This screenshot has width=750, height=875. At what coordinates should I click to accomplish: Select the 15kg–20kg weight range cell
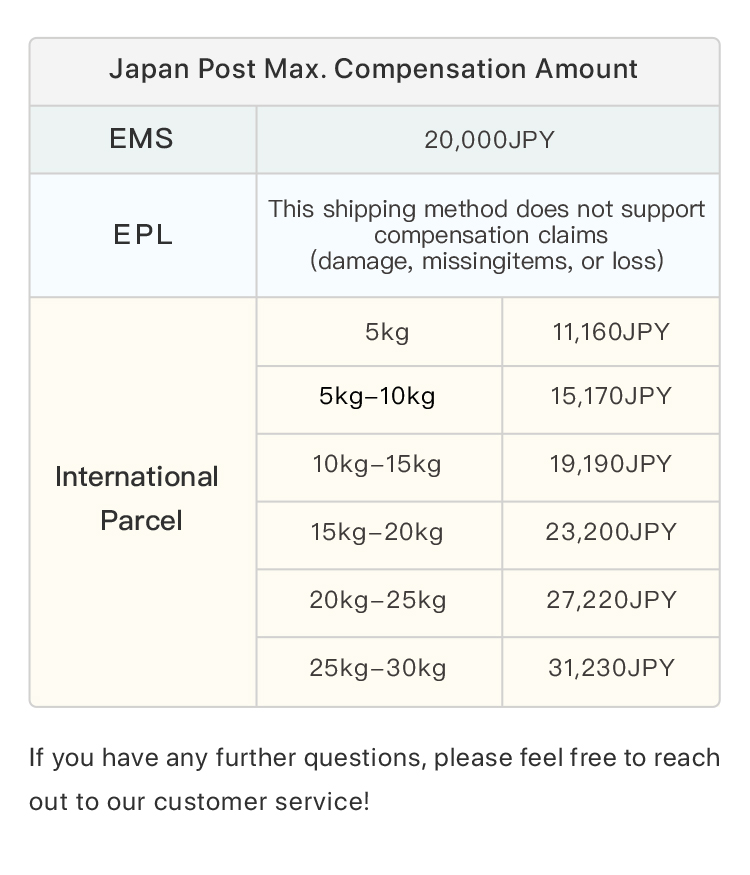pos(377,532)
